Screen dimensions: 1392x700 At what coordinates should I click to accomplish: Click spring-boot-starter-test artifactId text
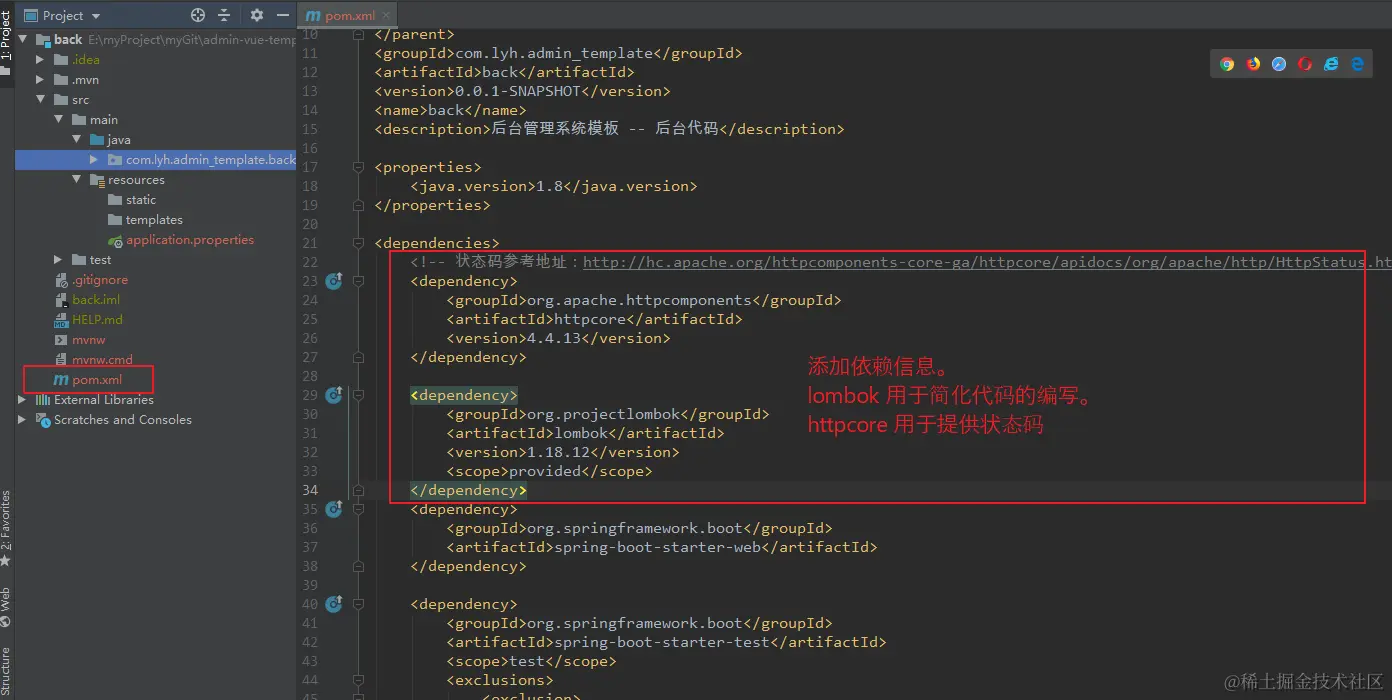(662, 642)
